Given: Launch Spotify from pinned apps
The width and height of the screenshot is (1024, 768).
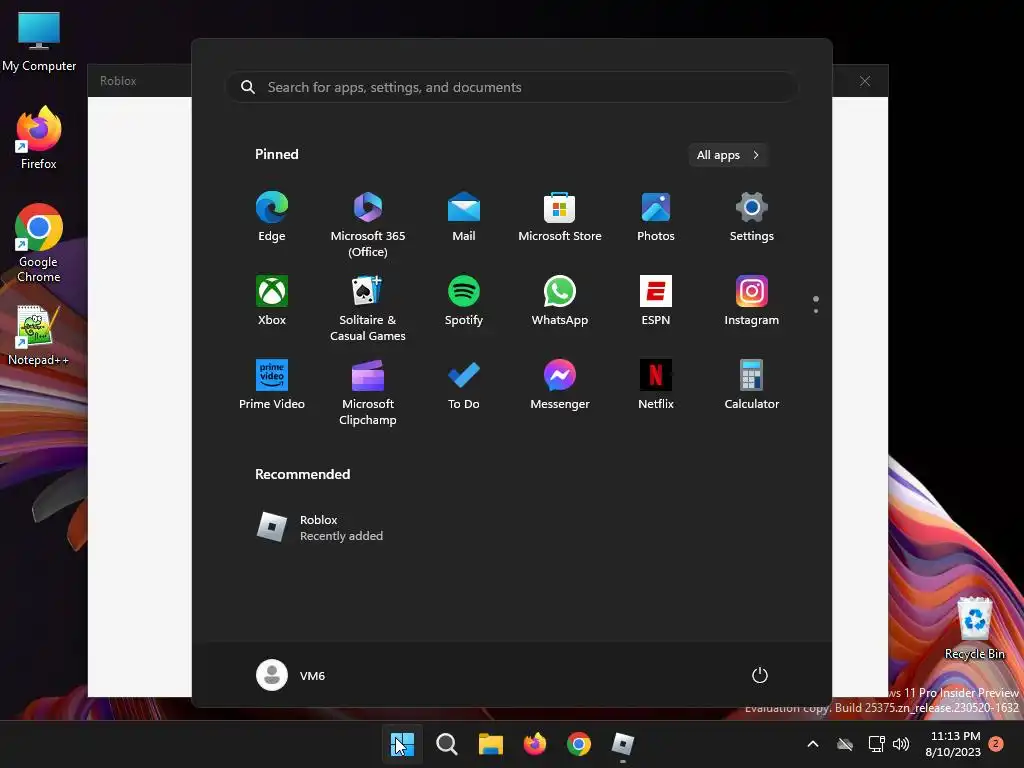Looking at the screenshot, I should (x=464, y=300).
